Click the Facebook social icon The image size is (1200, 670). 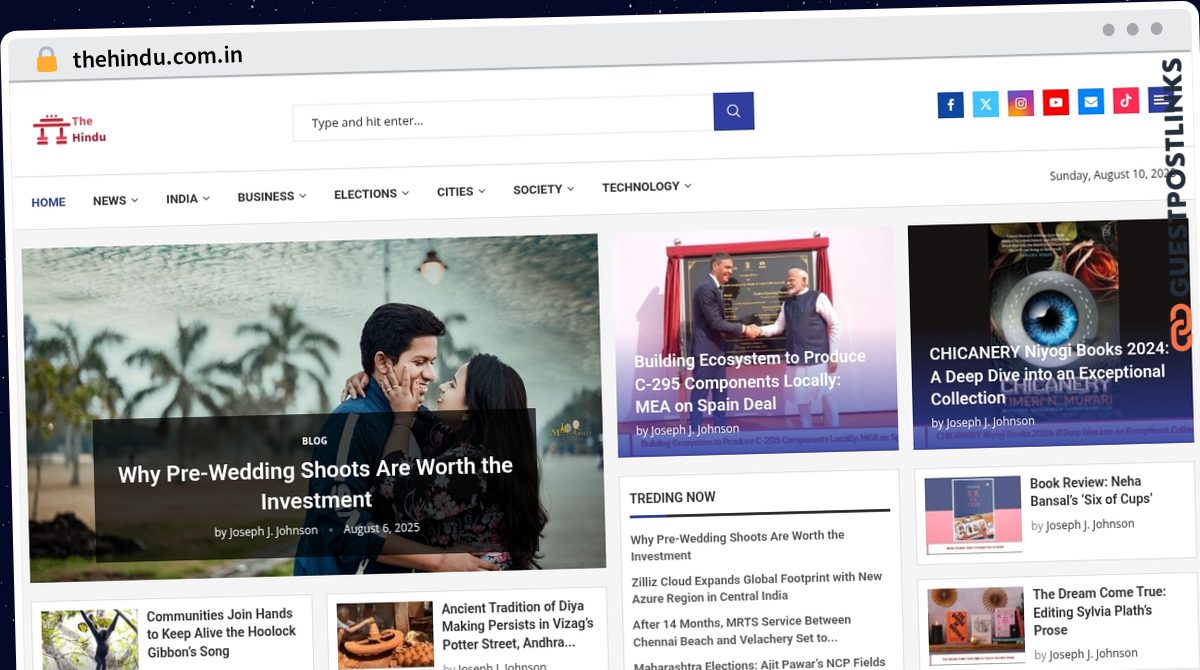click(x=950, y=105)
